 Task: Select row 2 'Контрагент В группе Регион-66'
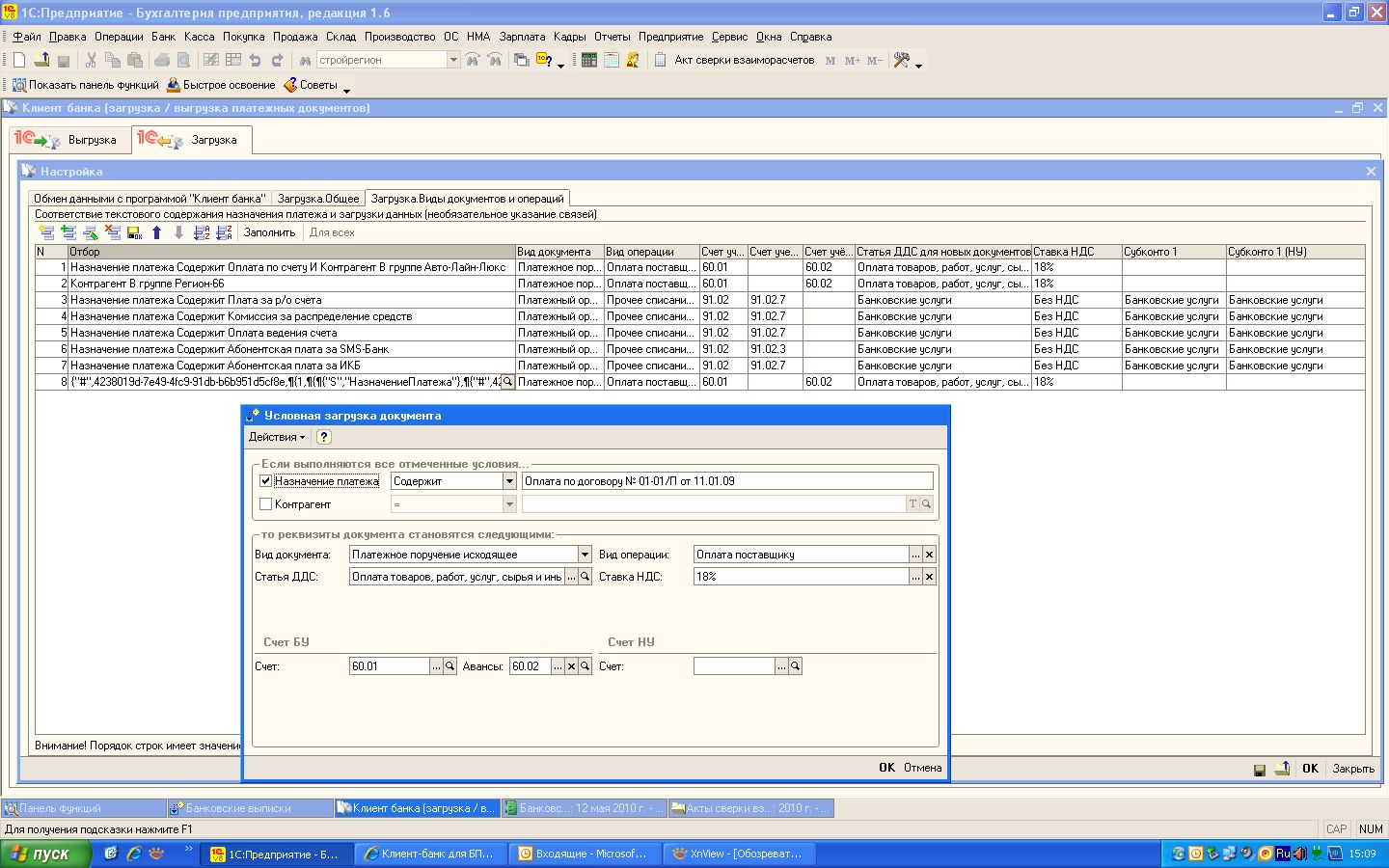[700, 284]
